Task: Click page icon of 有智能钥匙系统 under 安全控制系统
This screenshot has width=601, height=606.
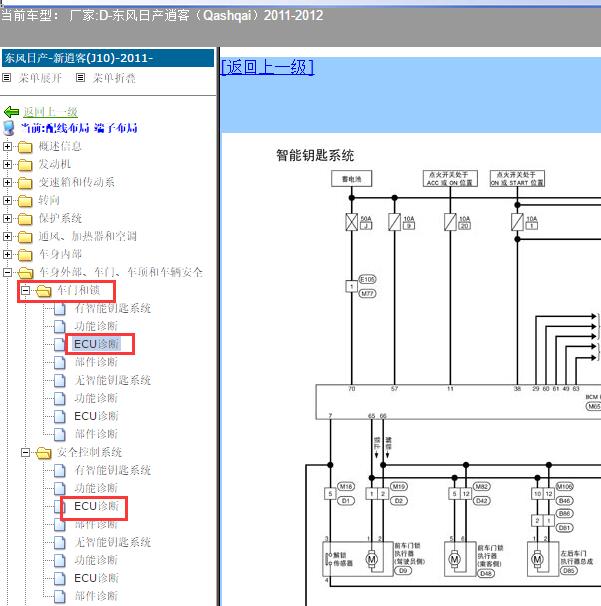Action: pos(60,470)
